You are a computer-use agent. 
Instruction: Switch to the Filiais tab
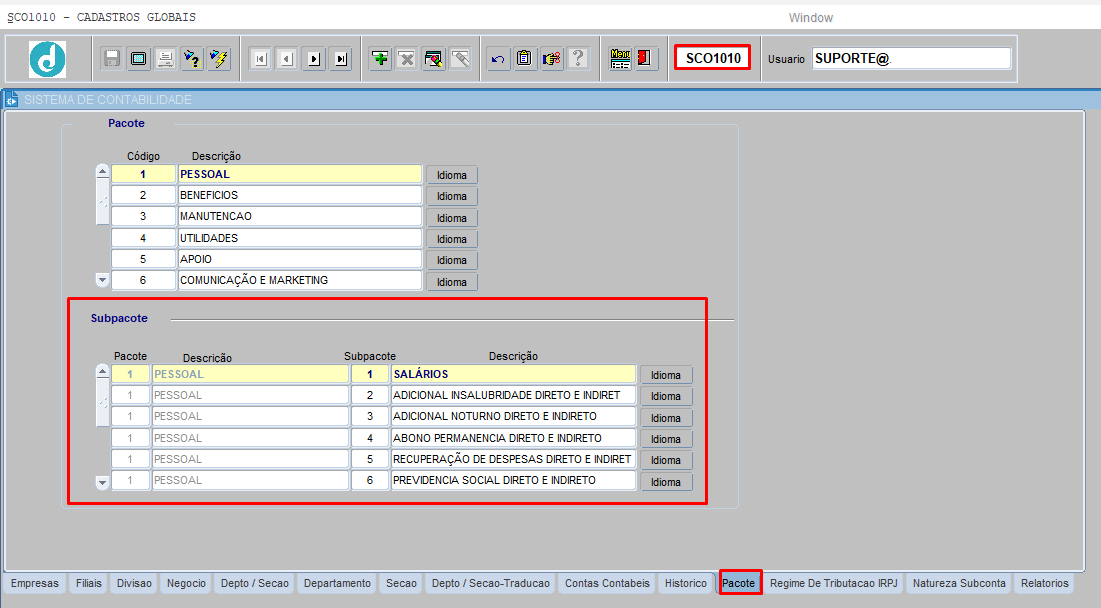(x=89, y=583)
